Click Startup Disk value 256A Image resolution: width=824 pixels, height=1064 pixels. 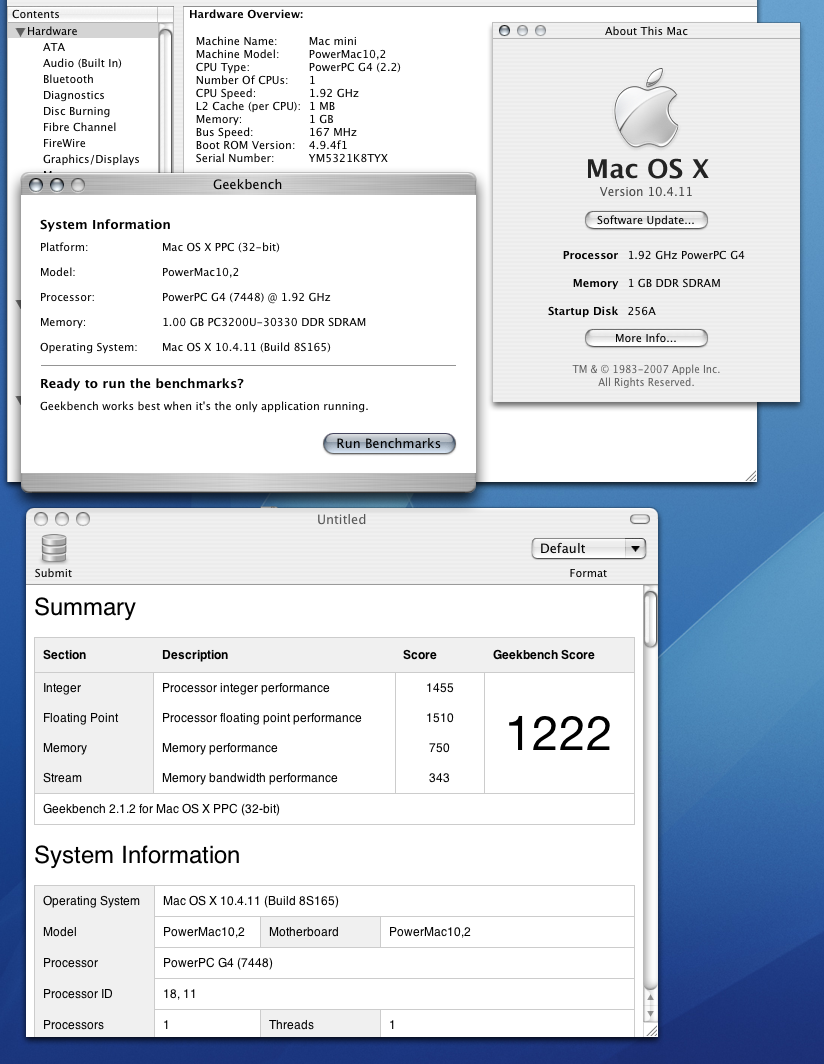[641, 311]
